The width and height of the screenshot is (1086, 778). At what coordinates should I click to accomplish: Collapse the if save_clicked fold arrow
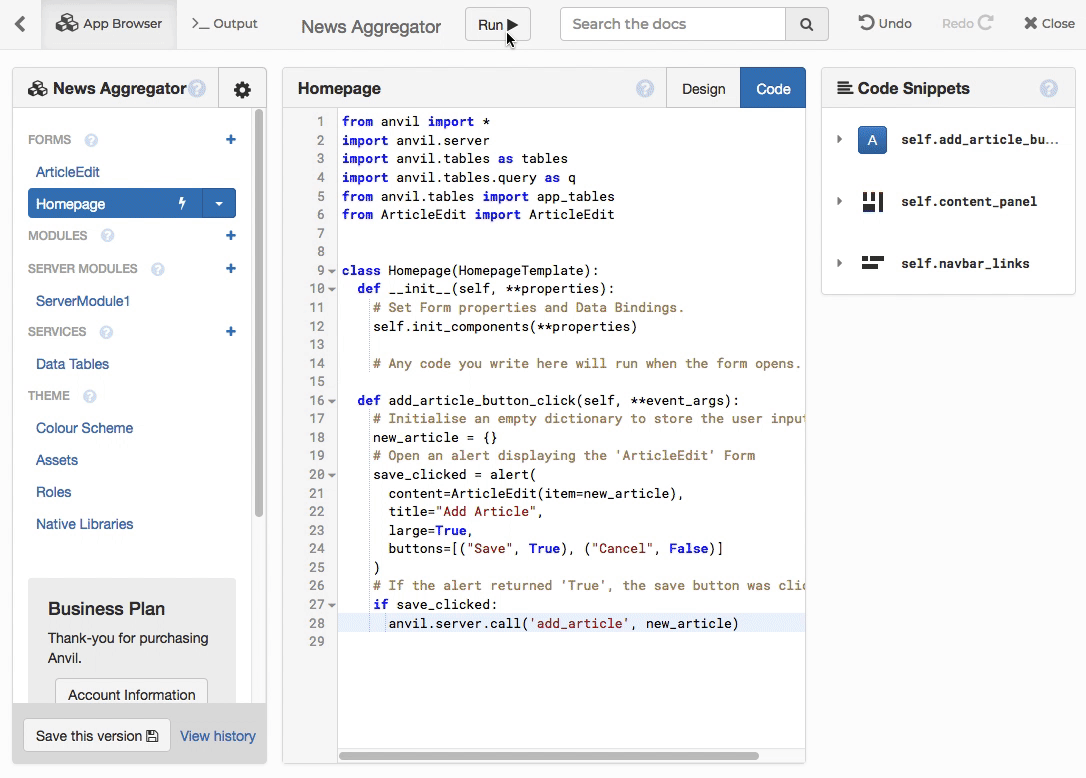(332, 605)
